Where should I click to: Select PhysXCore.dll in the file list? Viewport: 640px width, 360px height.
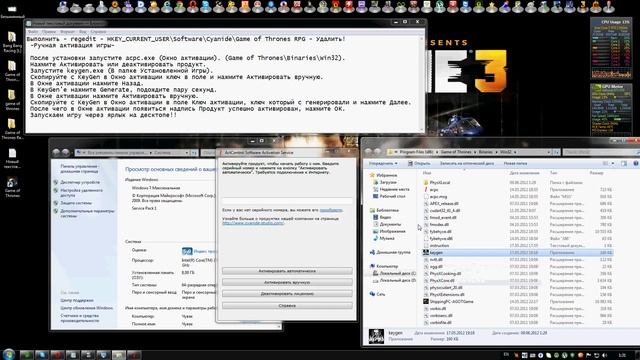tap(439, 281)
